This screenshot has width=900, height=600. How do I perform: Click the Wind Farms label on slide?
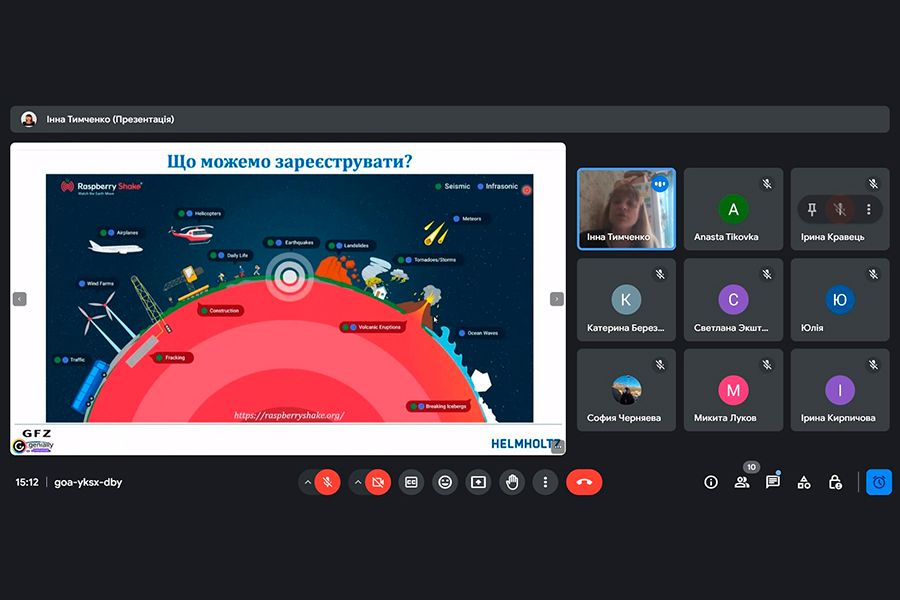(x=96, y=284)
